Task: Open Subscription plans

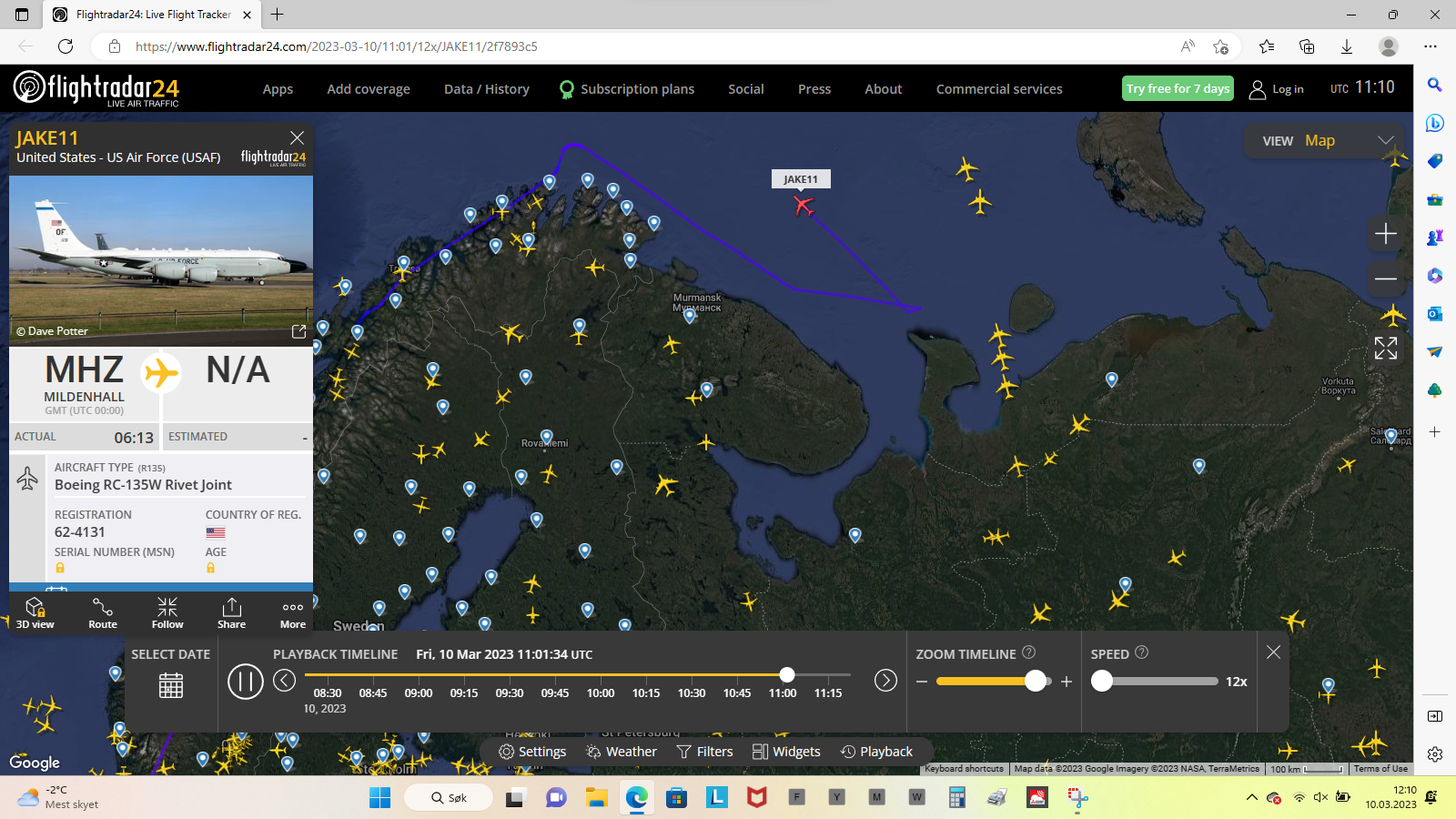Action: [x=627, y=89]
